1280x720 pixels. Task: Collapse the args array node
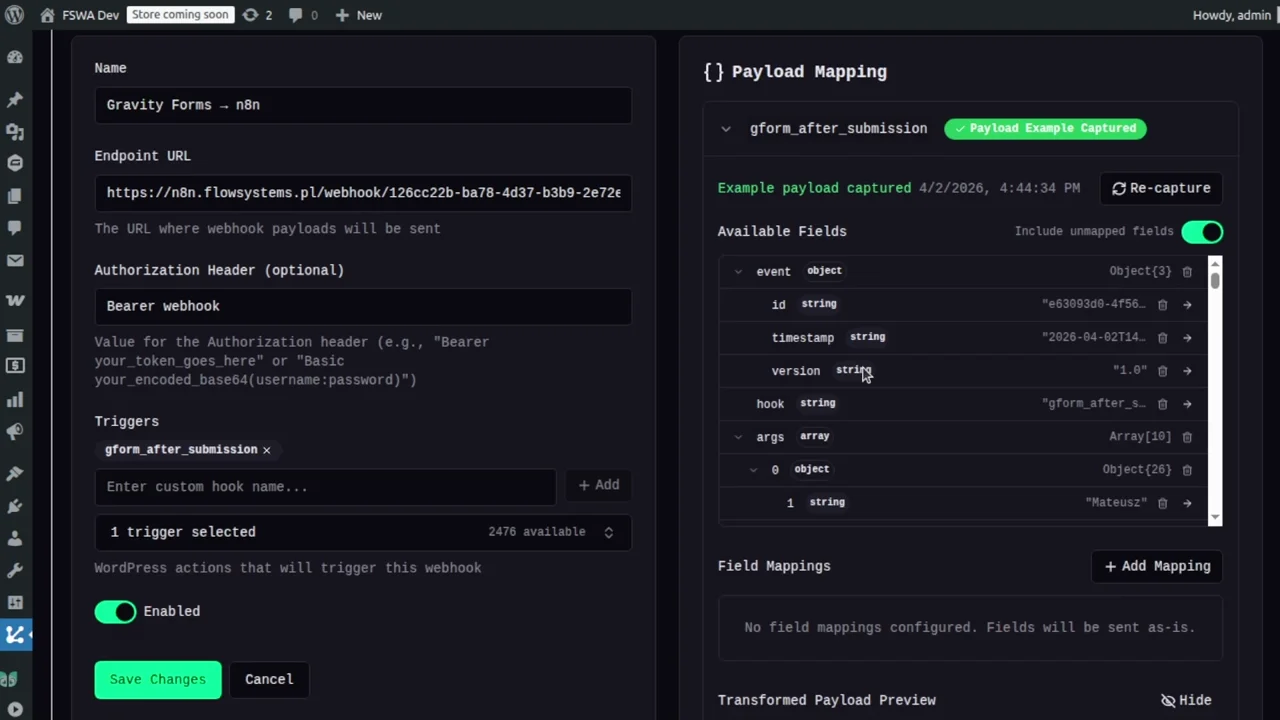[738, 437]
